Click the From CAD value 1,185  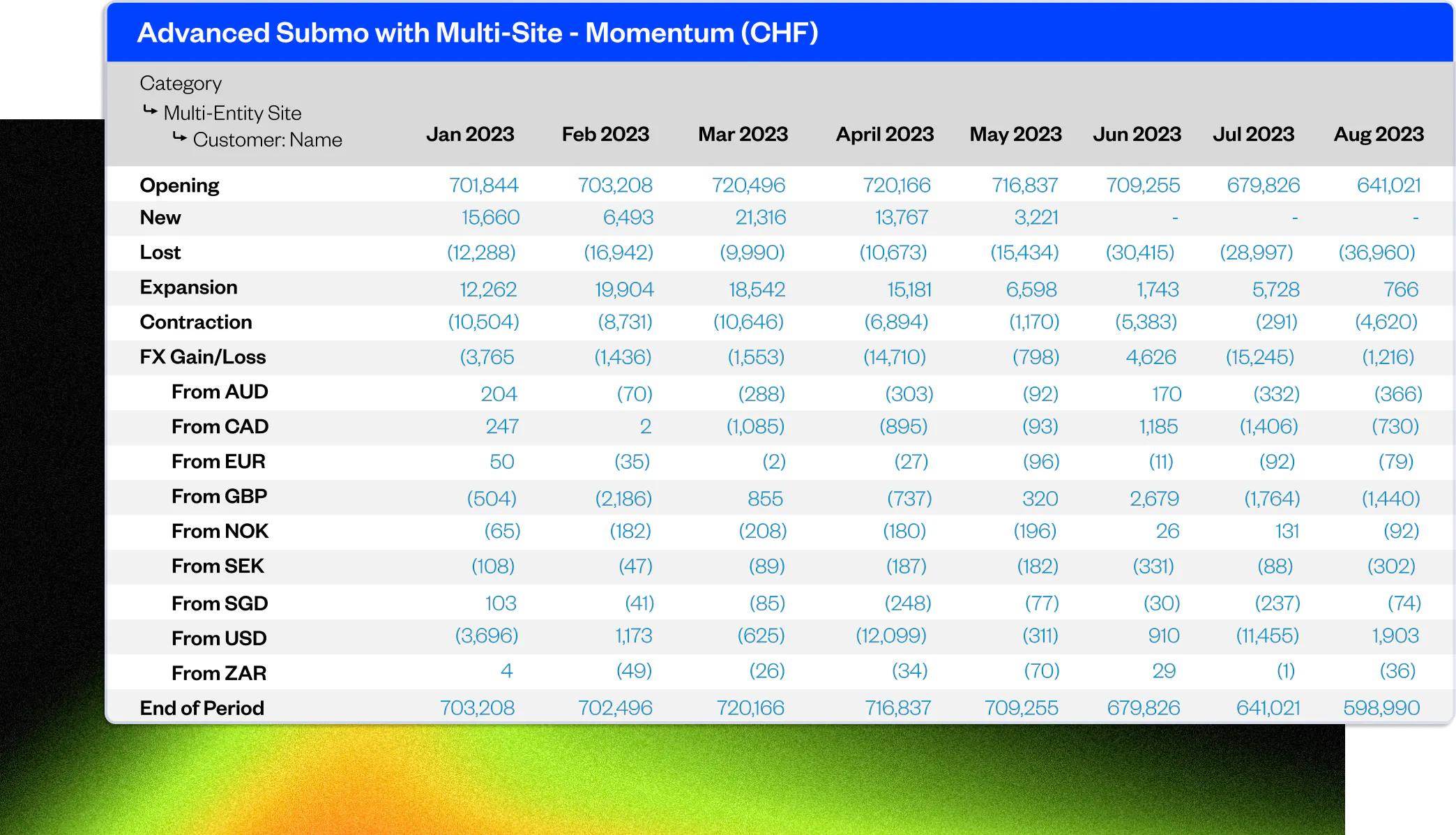pos(1158,427)
